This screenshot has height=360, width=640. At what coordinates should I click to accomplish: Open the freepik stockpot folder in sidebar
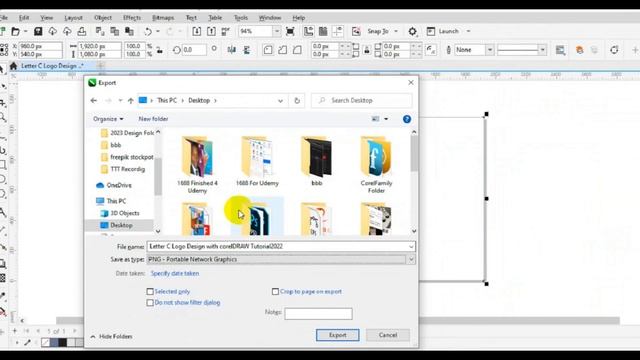(x=131, y=157)
